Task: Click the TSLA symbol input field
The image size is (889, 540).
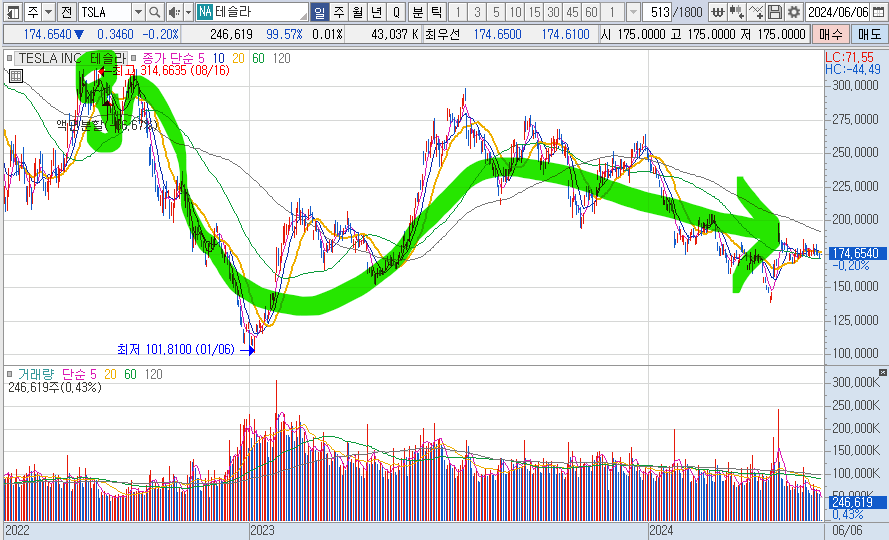Action: 105,12
